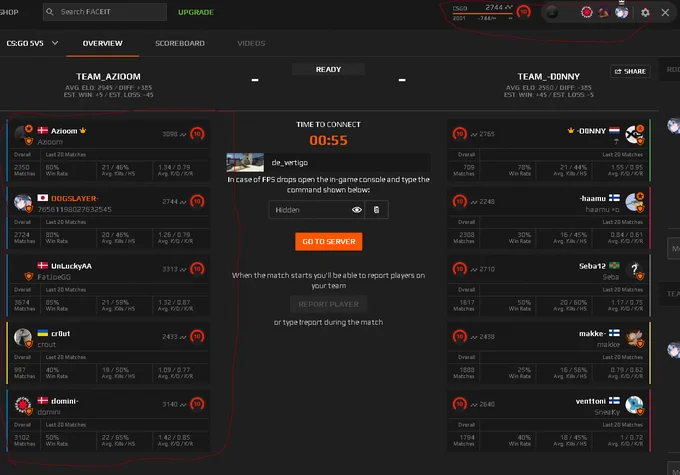
Task: Click Azioom's level 10 skill badge
Action: [197, 134]
